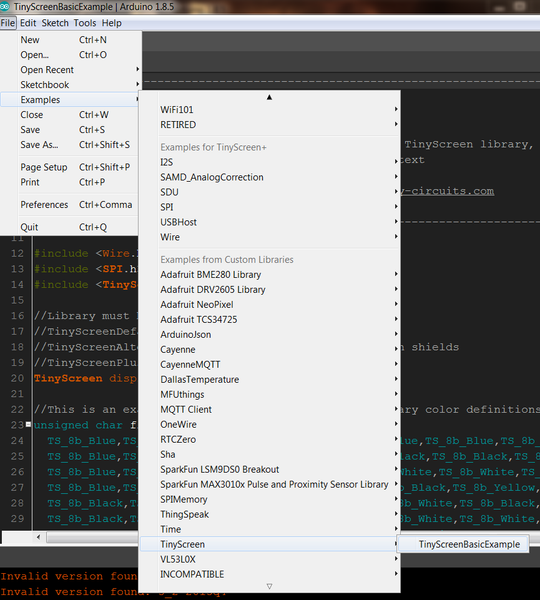
Task: Click the scroll-up arrow in Examples list
Action: click(x=269, y=98)
